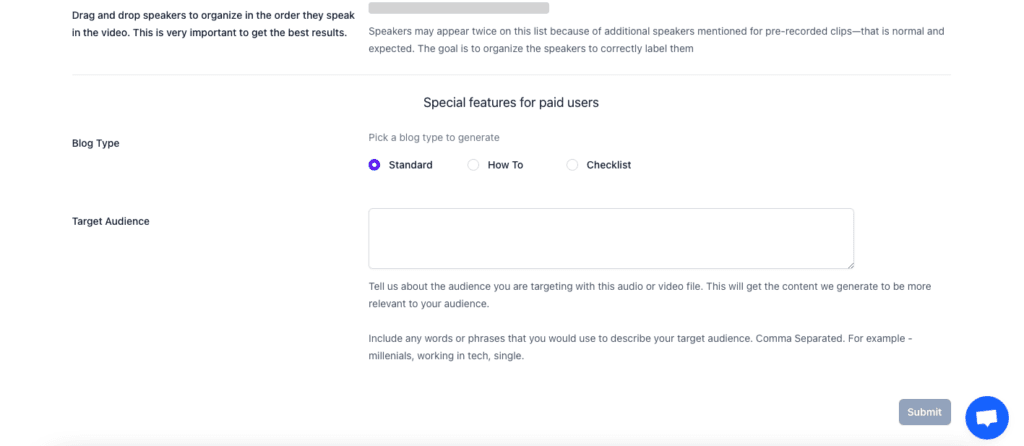Click the Submit button
This screenshot has height=446, width=1024.
click(924, 412)
